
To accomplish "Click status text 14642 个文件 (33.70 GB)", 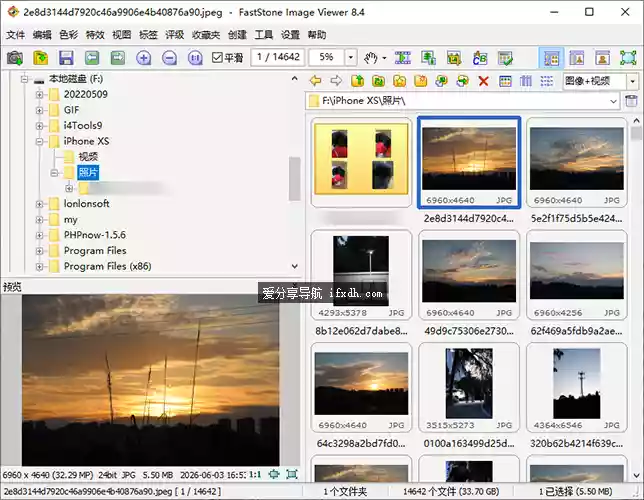I will 451,491.
